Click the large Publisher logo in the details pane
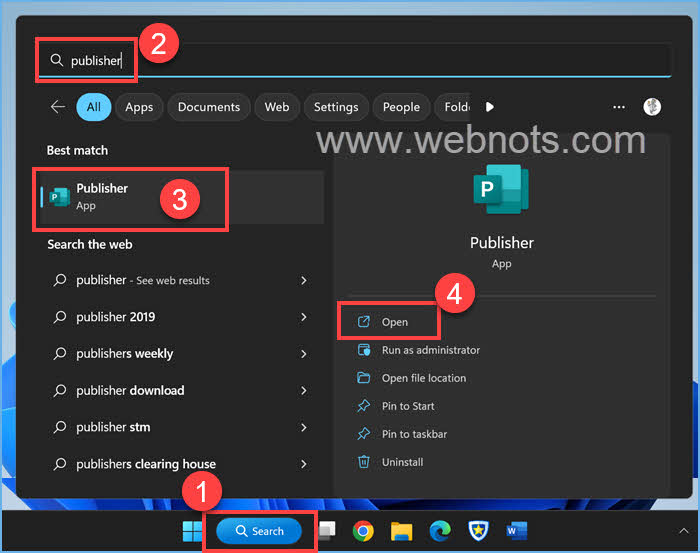The height and width of the screenshot is (553, 700). (x=501, y=189)
